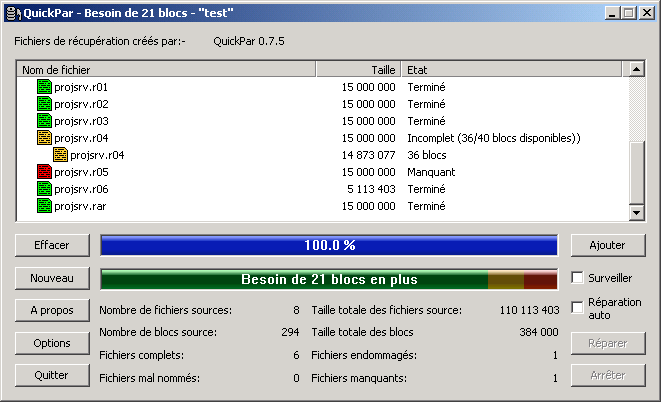This screenshot has width=661, height=402.
Task: Click the blue 100.0 % progress bar
Action: (329, 245)
